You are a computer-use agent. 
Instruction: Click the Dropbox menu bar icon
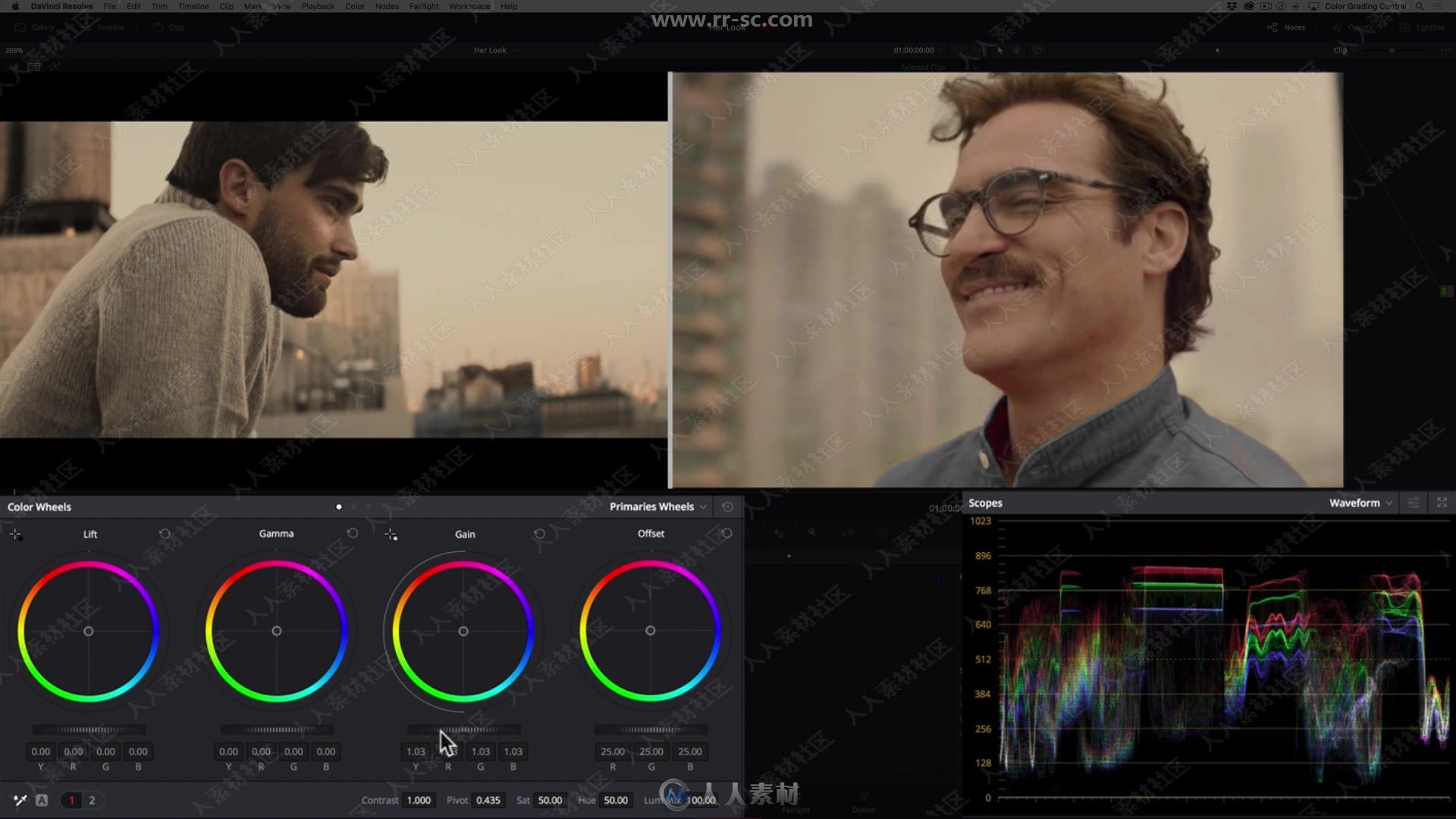(x=1232, y=6)
